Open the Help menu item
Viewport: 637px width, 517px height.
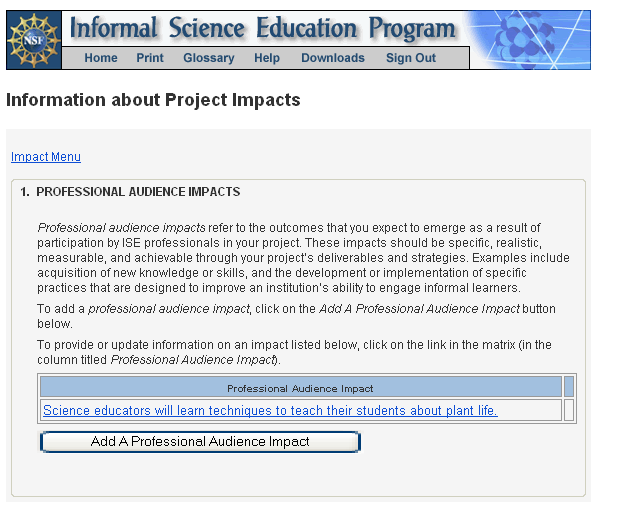[x=267, y=58]
